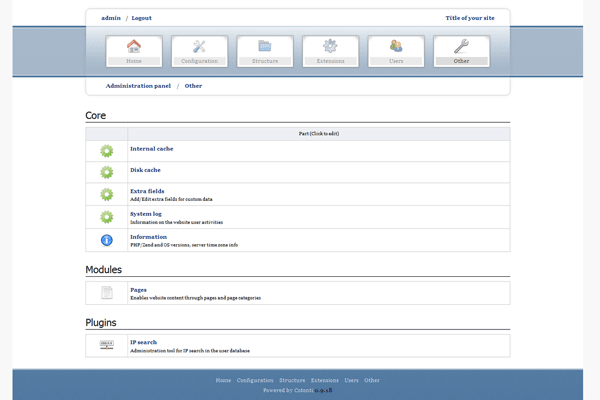Open the Disk cache link

tap(145, 170)
